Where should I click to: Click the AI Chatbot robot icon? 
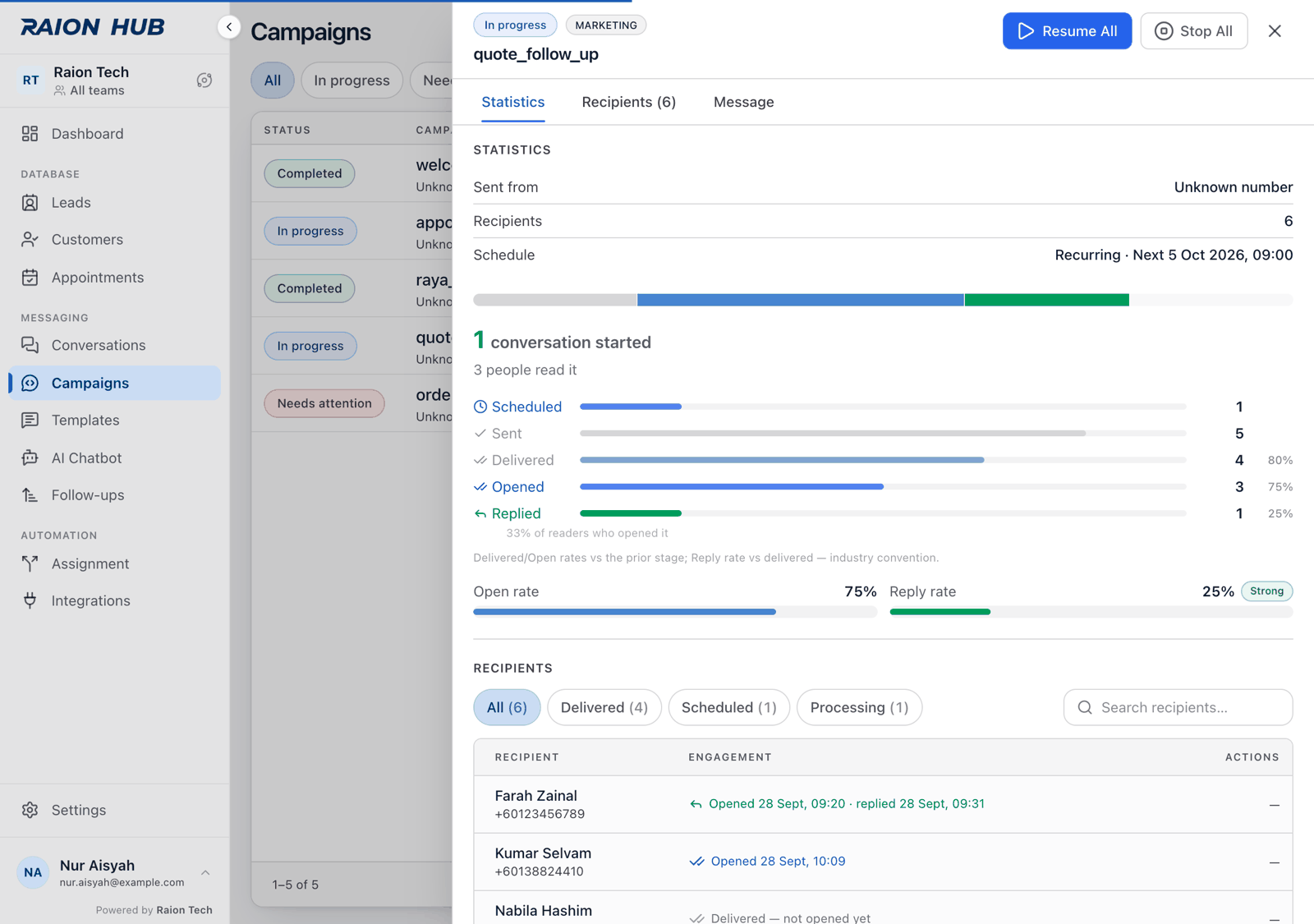pyautogui.click(x=30, y=457)
